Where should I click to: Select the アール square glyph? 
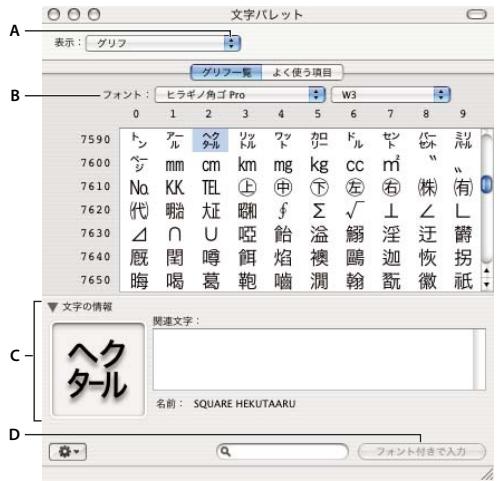pyautogui.click(x=175, y=140)
